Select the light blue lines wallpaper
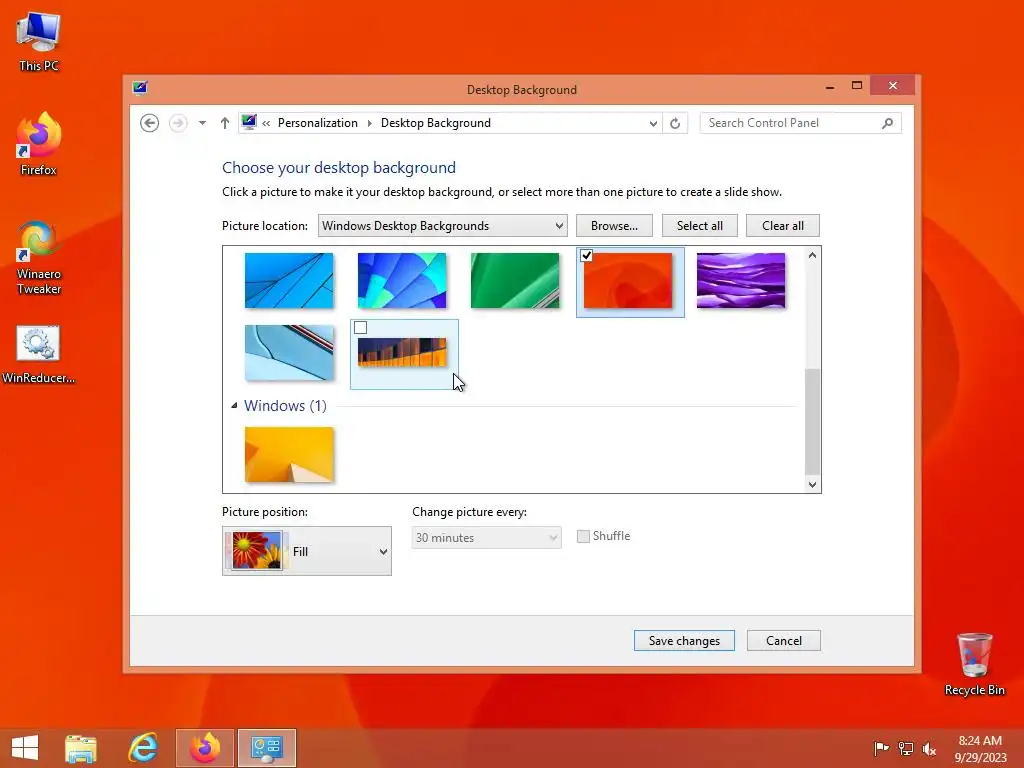Viewport: 1024px width, 768px height. point(289,280)
